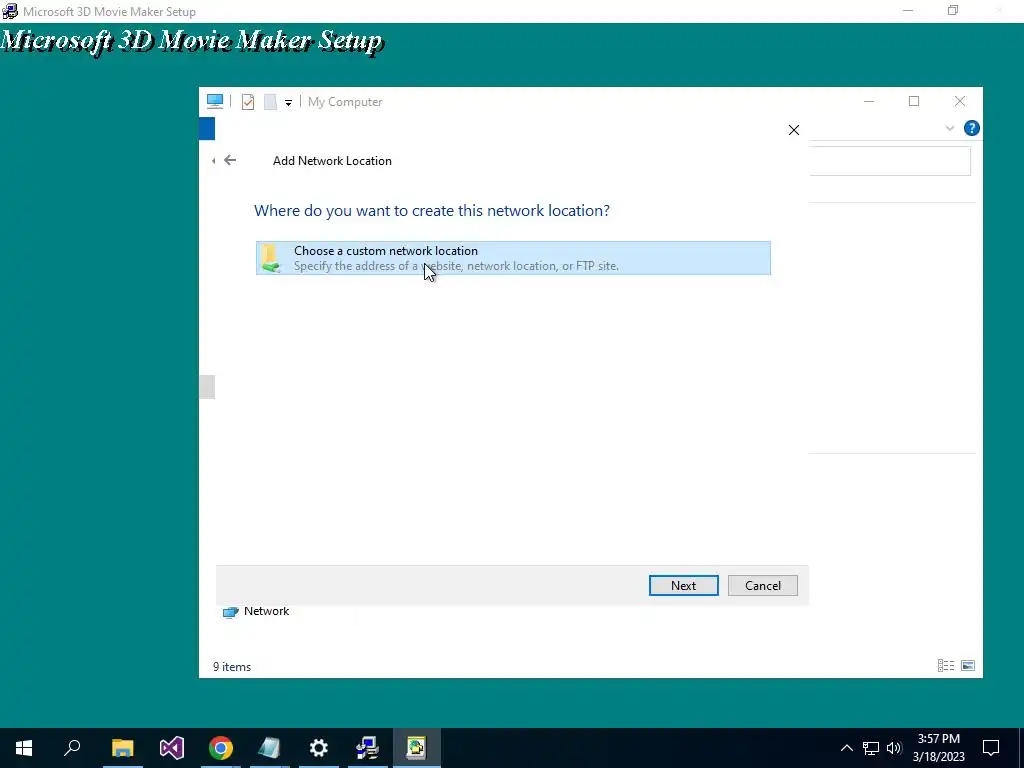This screenshot has width=1024, height=768.
Task: Click the Next button in wizard
Action: 683,586
